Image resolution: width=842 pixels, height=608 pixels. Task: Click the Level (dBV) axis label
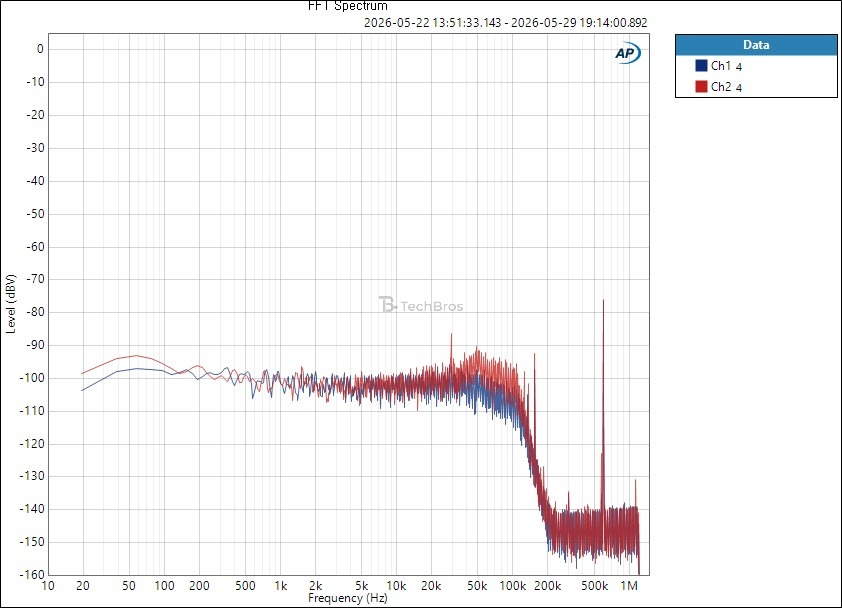[x=11, y=304]
